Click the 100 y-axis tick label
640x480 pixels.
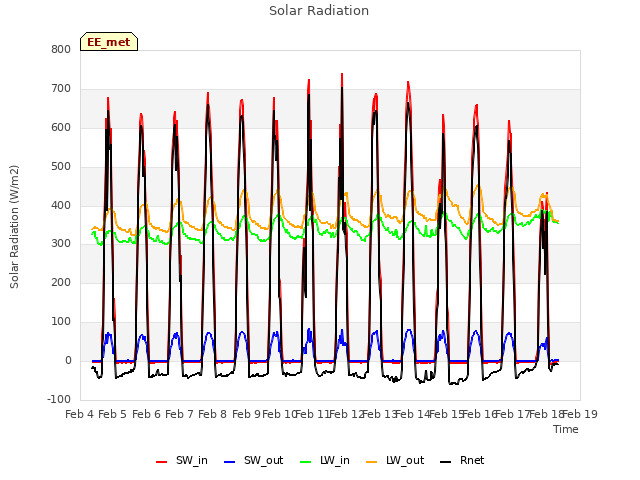[61, 322]
